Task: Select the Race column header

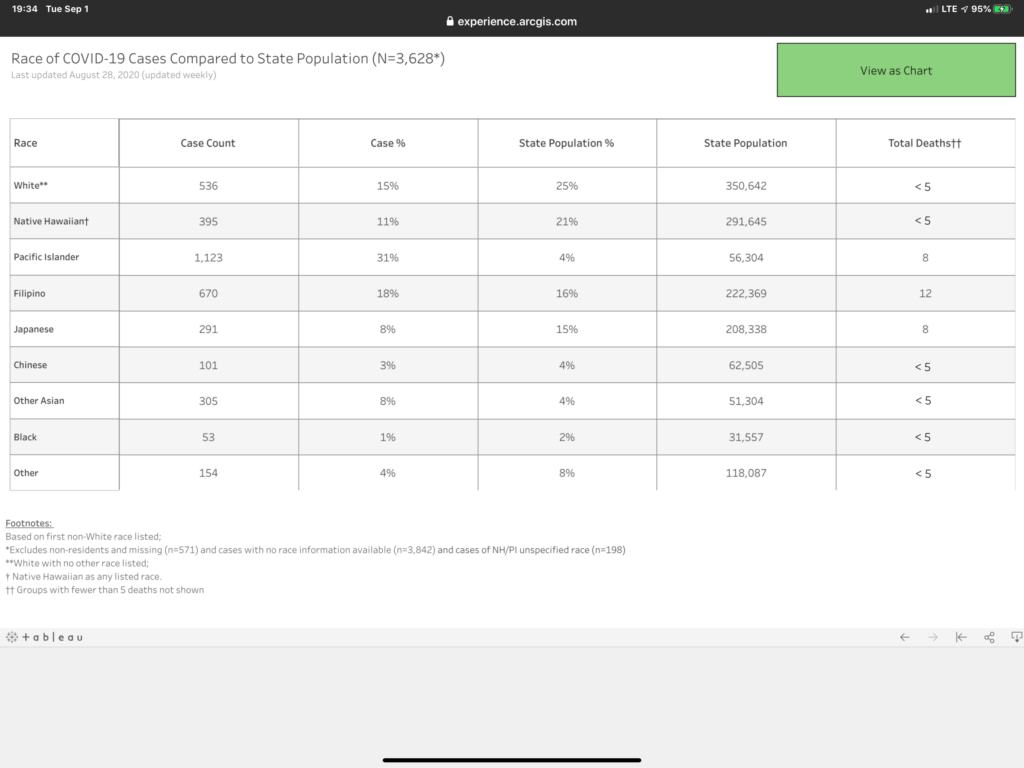Action: (x=64, y=143)
